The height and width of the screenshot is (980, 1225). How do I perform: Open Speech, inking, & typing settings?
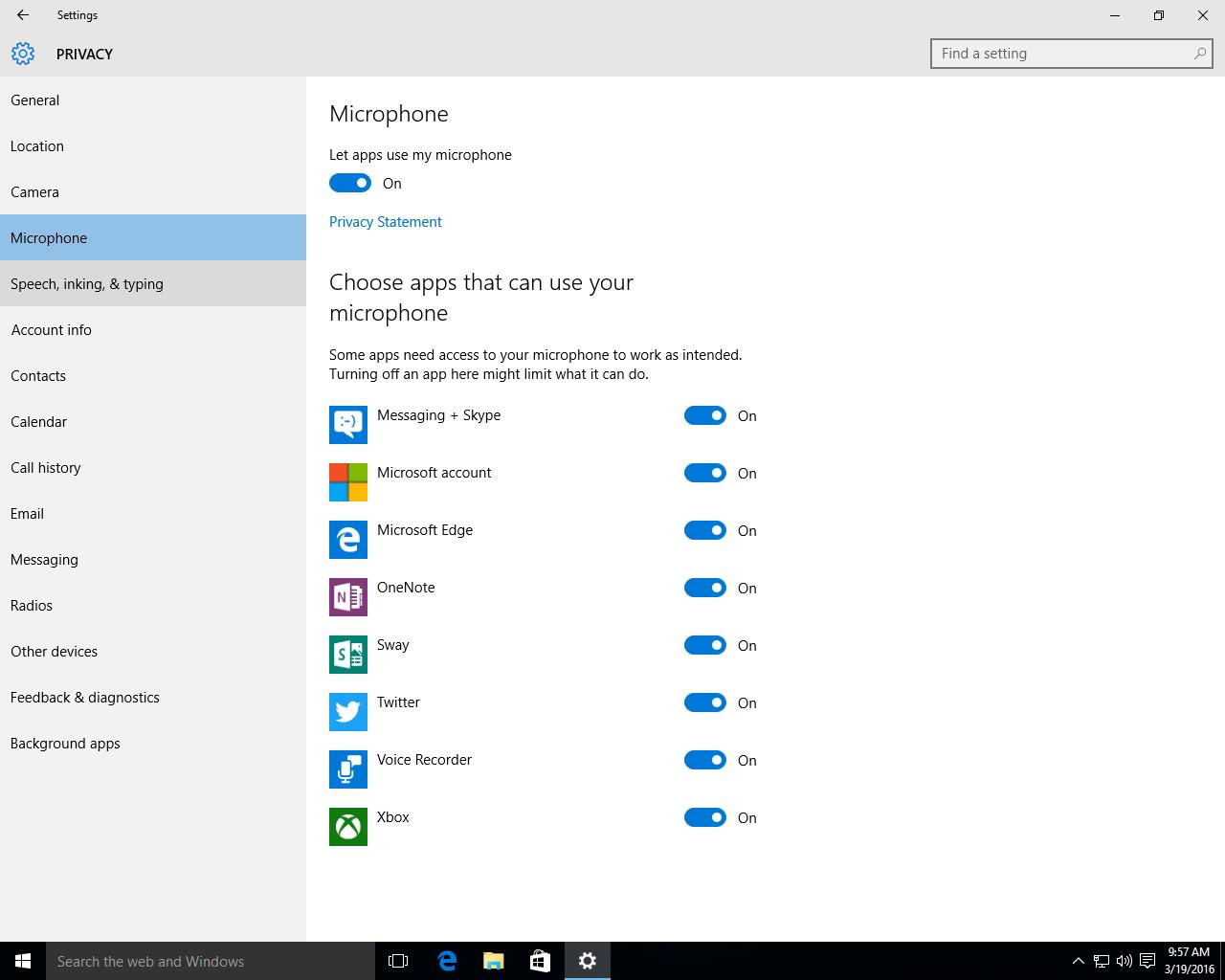[153, 283]
